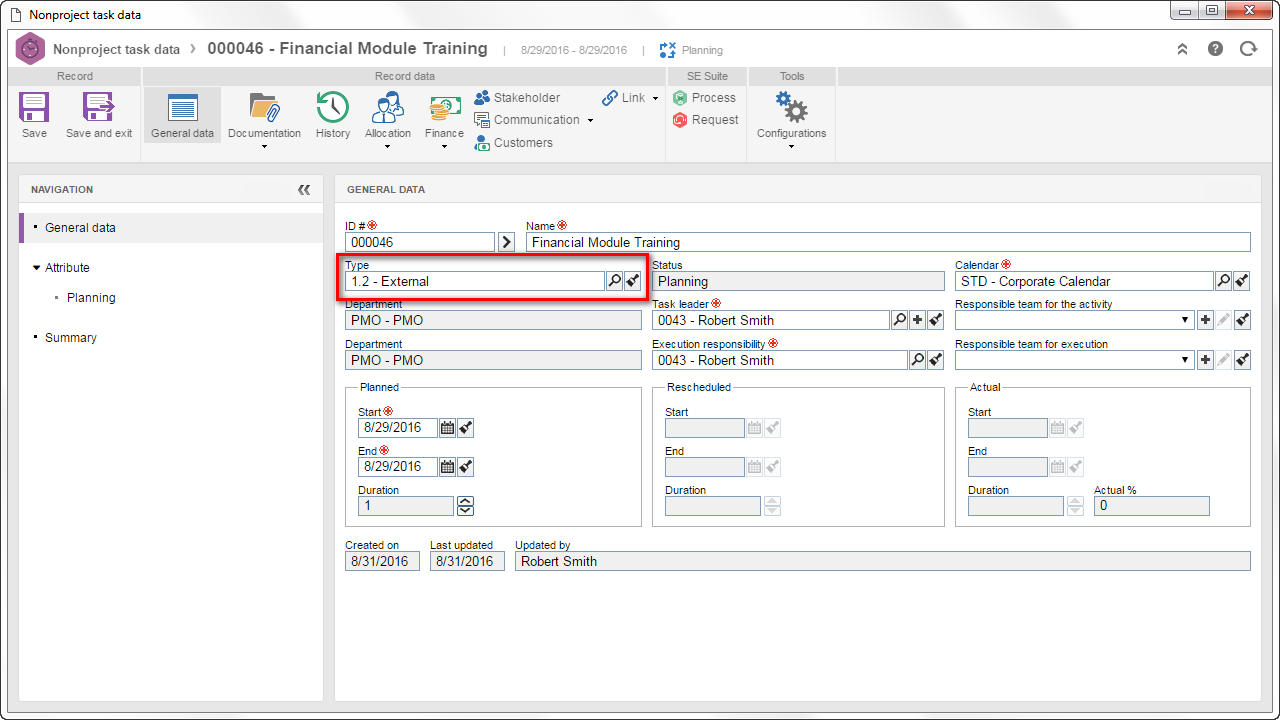The width and height of the screenshot is (1280, 720).
Task: Click the Process item in SE Suite
Action: pyautogui.click(x=705, y=98)
